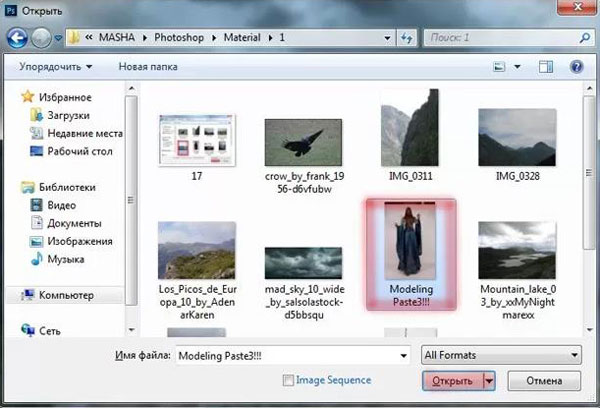Click MASHA in the address path
Viewport: 600px width, 408px height.
pyautogui.click(x=117, y=38)
